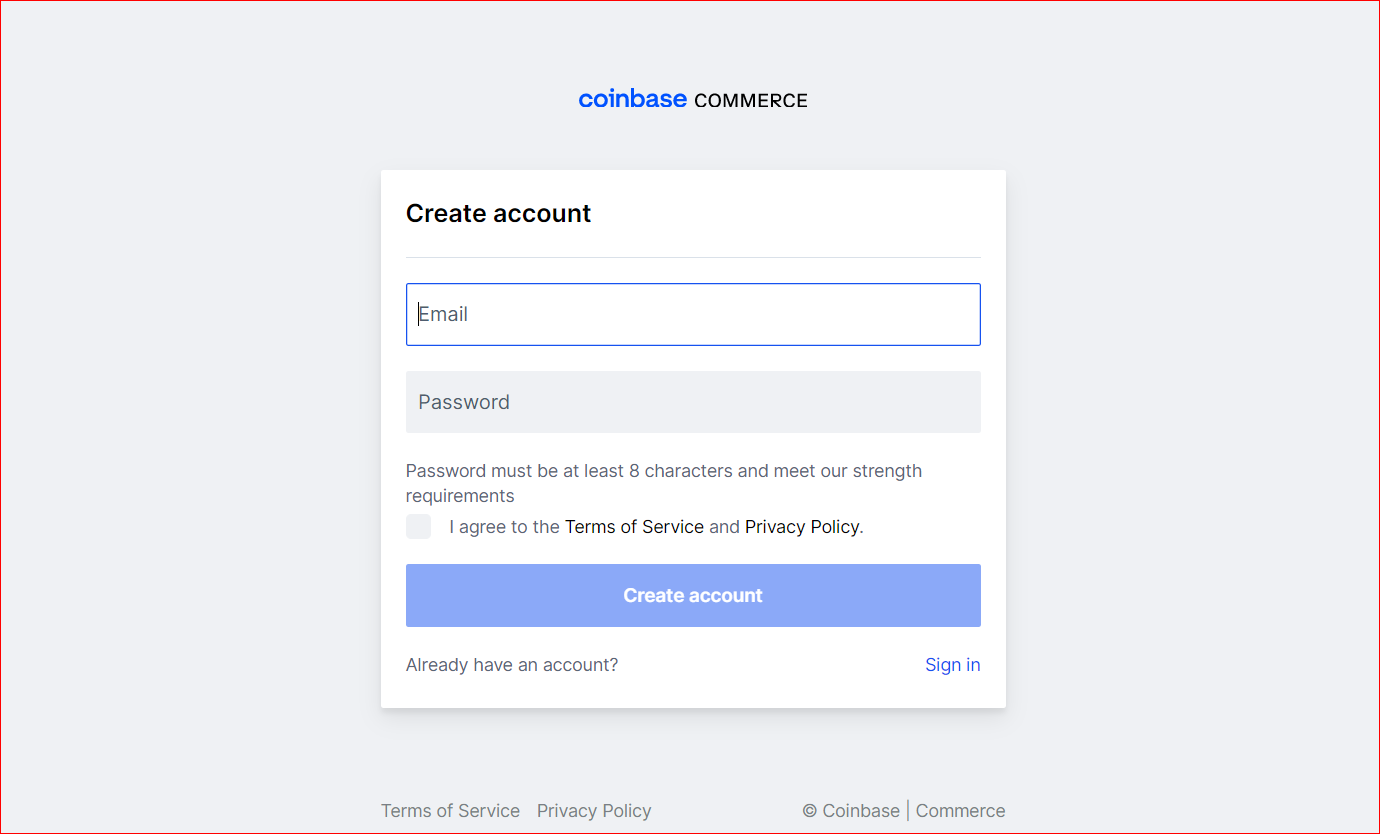1380x834 pixels.
Task: Click the password strength requirements hint text
Action: [x=664, y=483]
